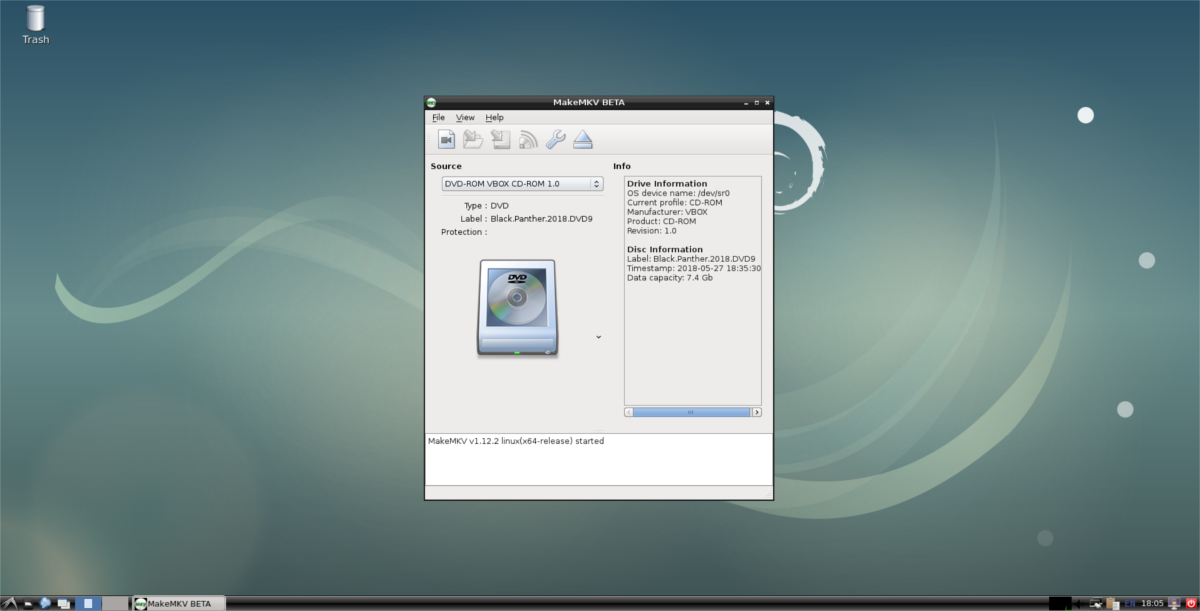The height and width of the screenshot is (611, 1200).
Task: Click the MakeMKV BETA taskbar button
Action: 180,604
